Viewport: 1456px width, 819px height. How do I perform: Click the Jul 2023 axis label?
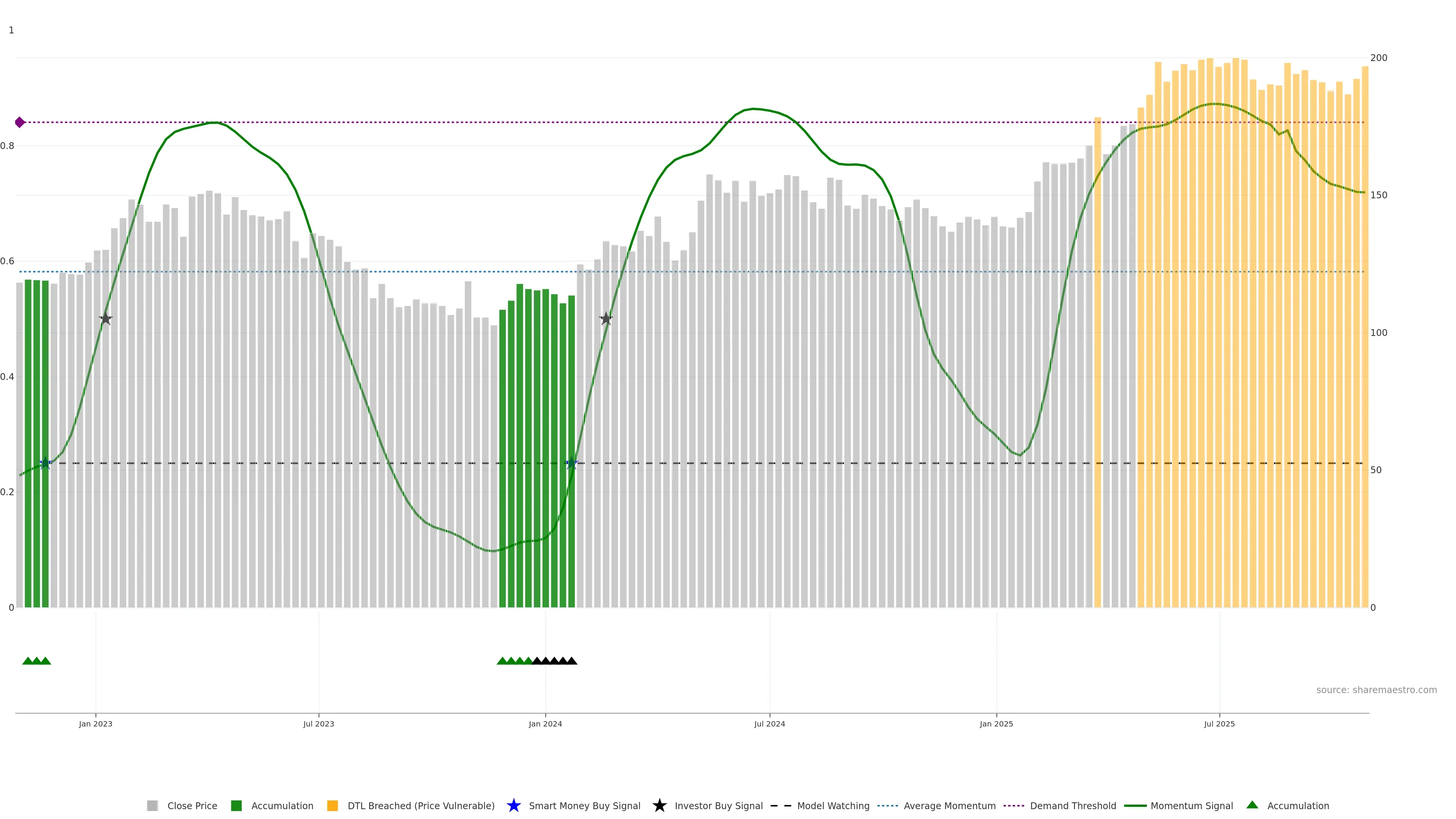pyautogui.click(x=318, y=723)
